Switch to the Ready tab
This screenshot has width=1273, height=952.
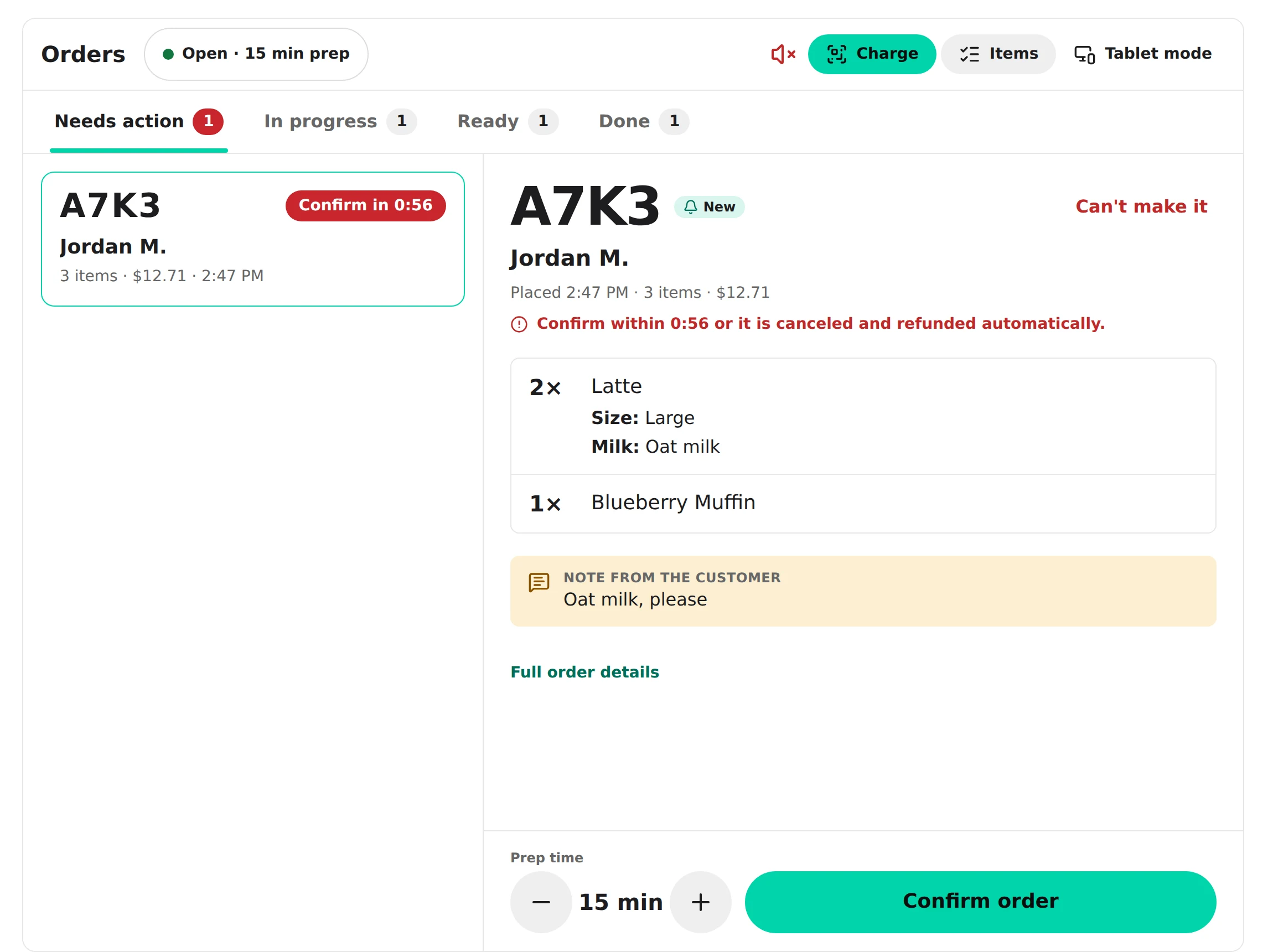tap(508, 121)
